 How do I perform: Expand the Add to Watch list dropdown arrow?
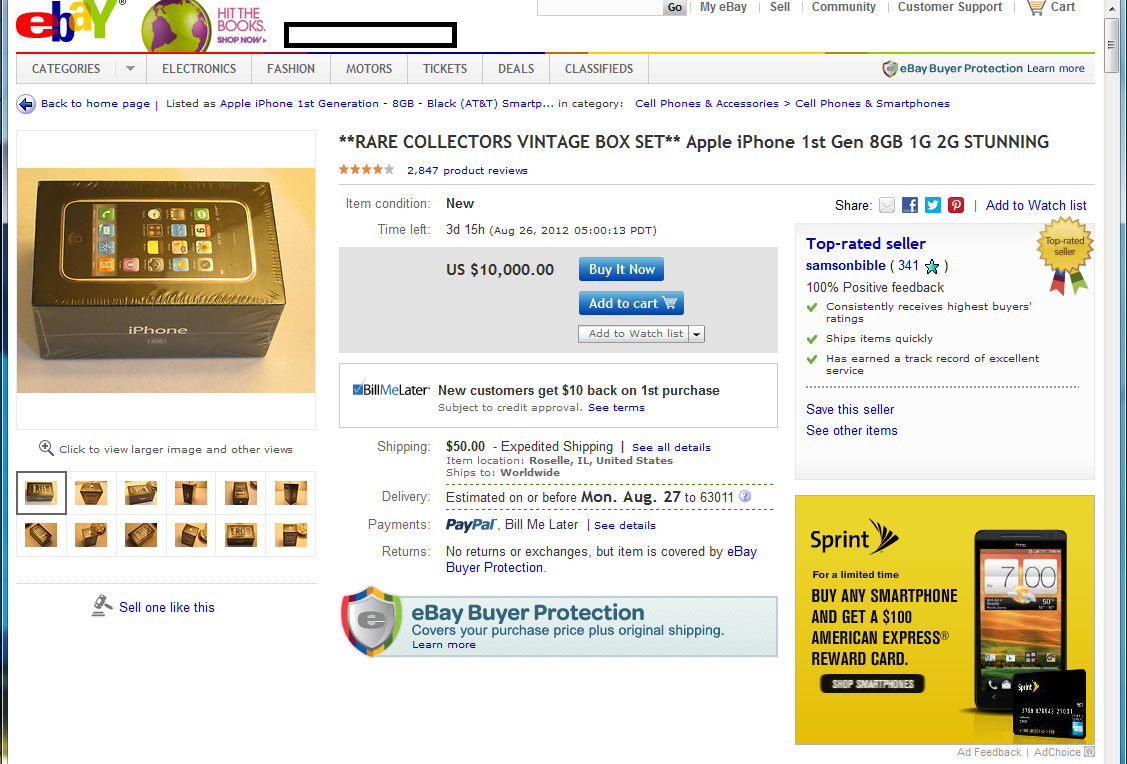[696, 334]
